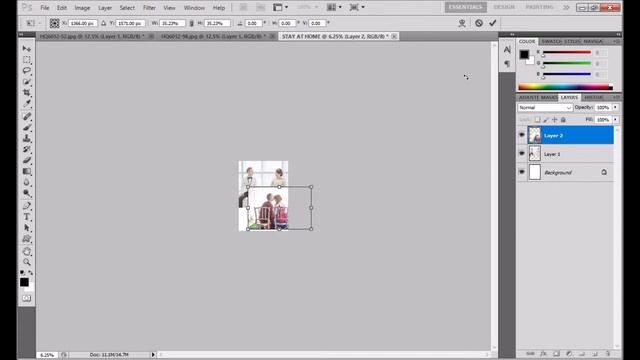Select the Rectangular Marquee tool
640x360 pixels.
(x=27, y=60)
